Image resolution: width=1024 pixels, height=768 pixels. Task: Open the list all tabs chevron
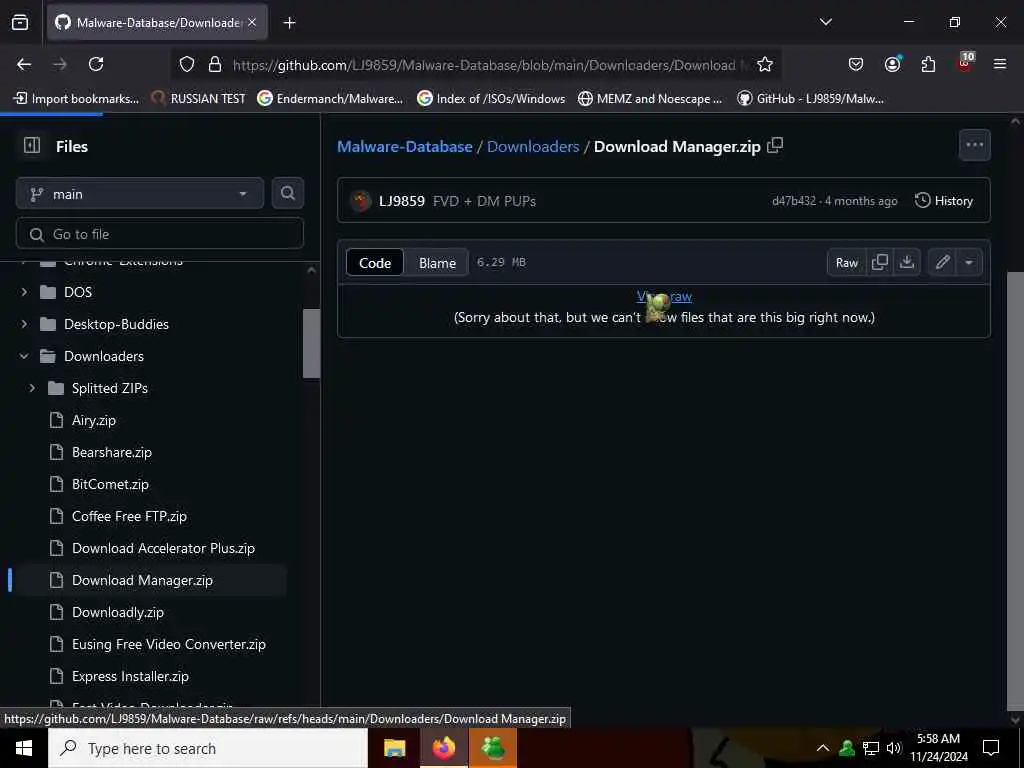point(825,22)
